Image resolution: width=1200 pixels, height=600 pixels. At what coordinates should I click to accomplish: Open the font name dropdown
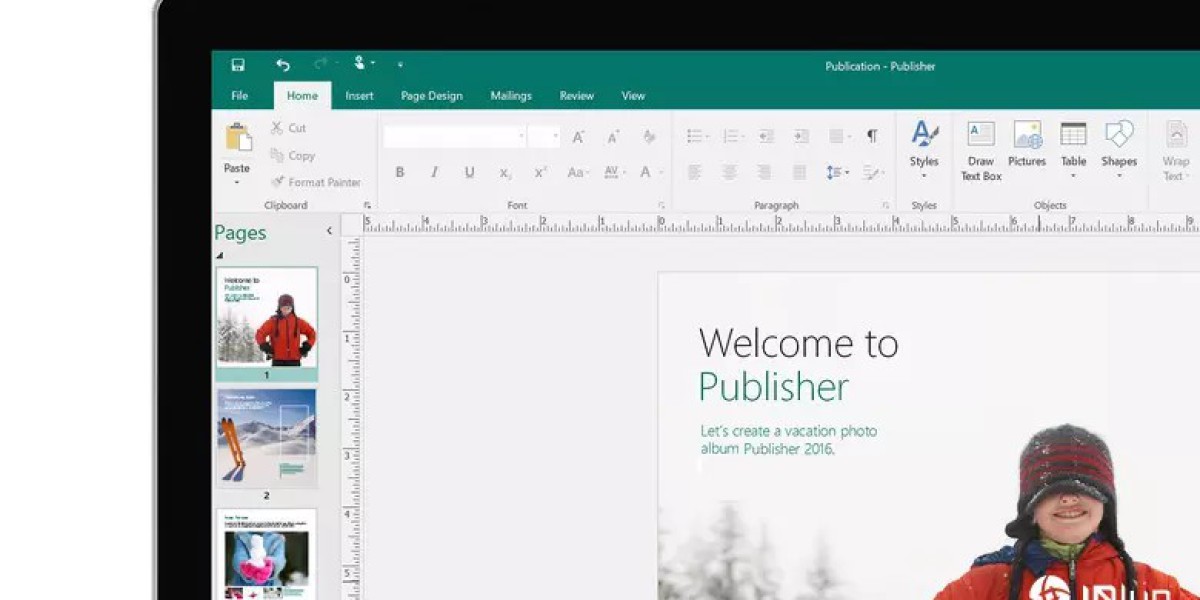(521, 136)
